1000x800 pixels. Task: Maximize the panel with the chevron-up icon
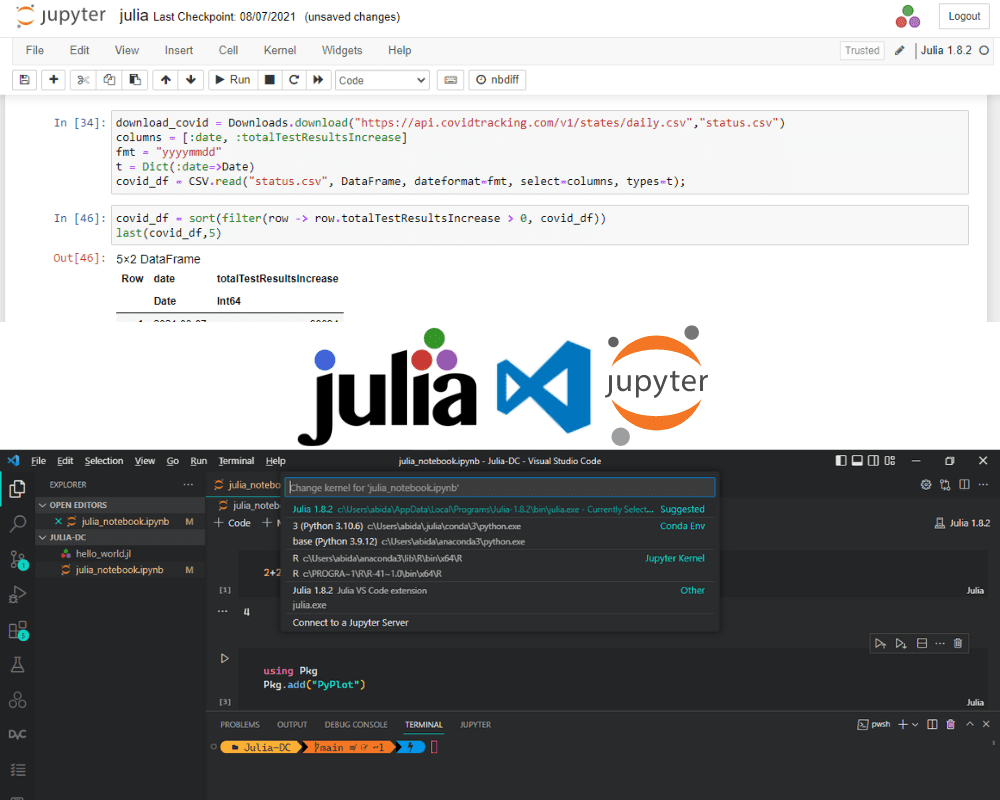(x=970, y=724)
